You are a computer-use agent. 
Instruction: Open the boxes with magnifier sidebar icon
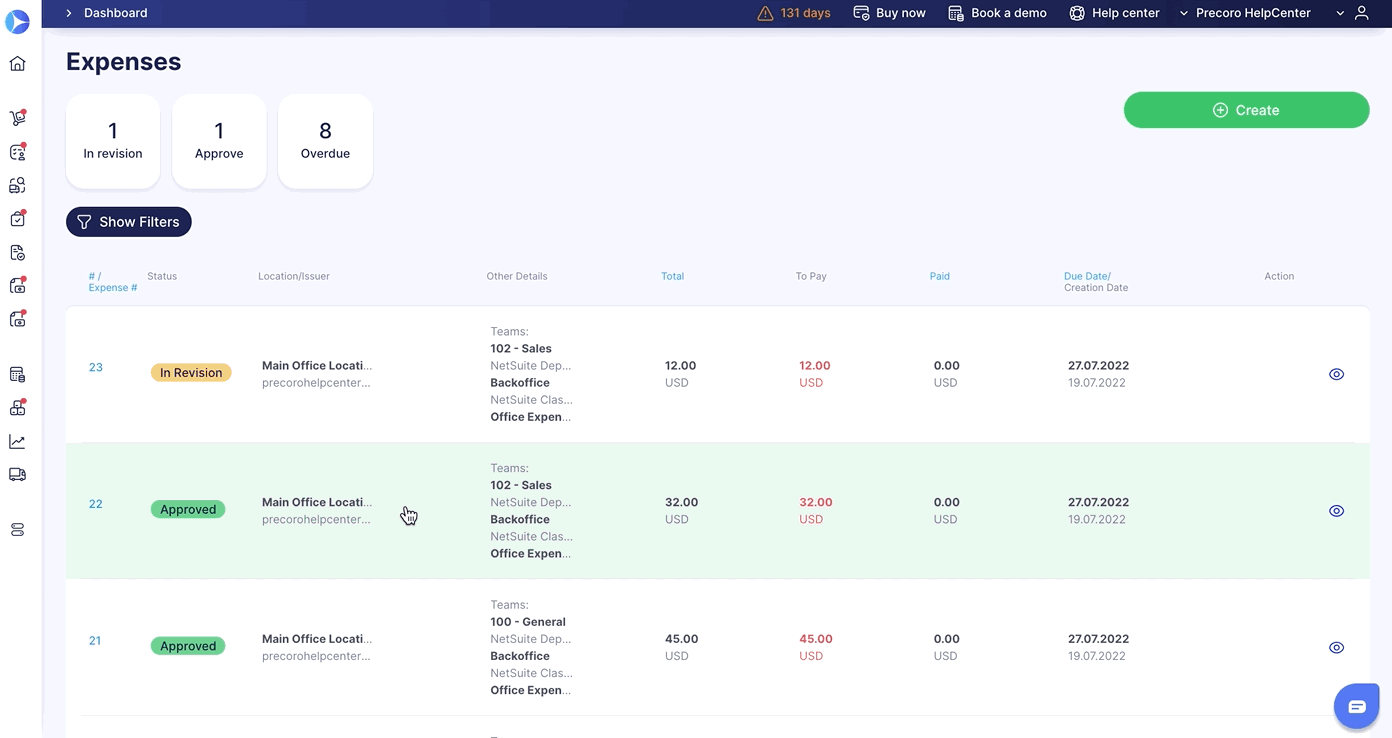[17, 186]
